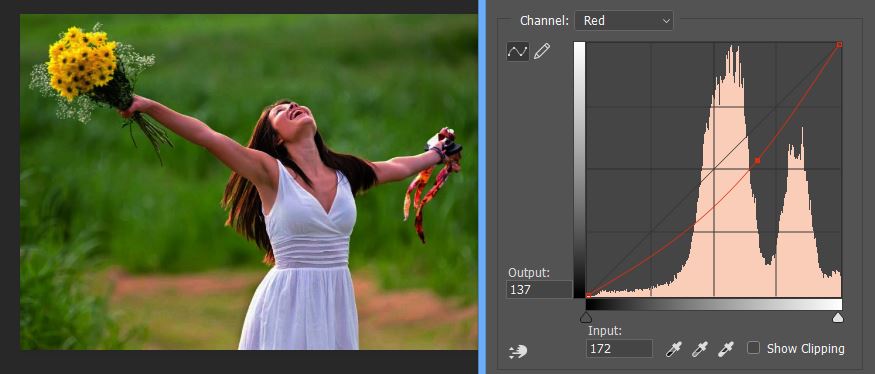Screen dimensions: 875x374
Task: Select the top-right curve endpoint
Action: [x=839, y=44]
